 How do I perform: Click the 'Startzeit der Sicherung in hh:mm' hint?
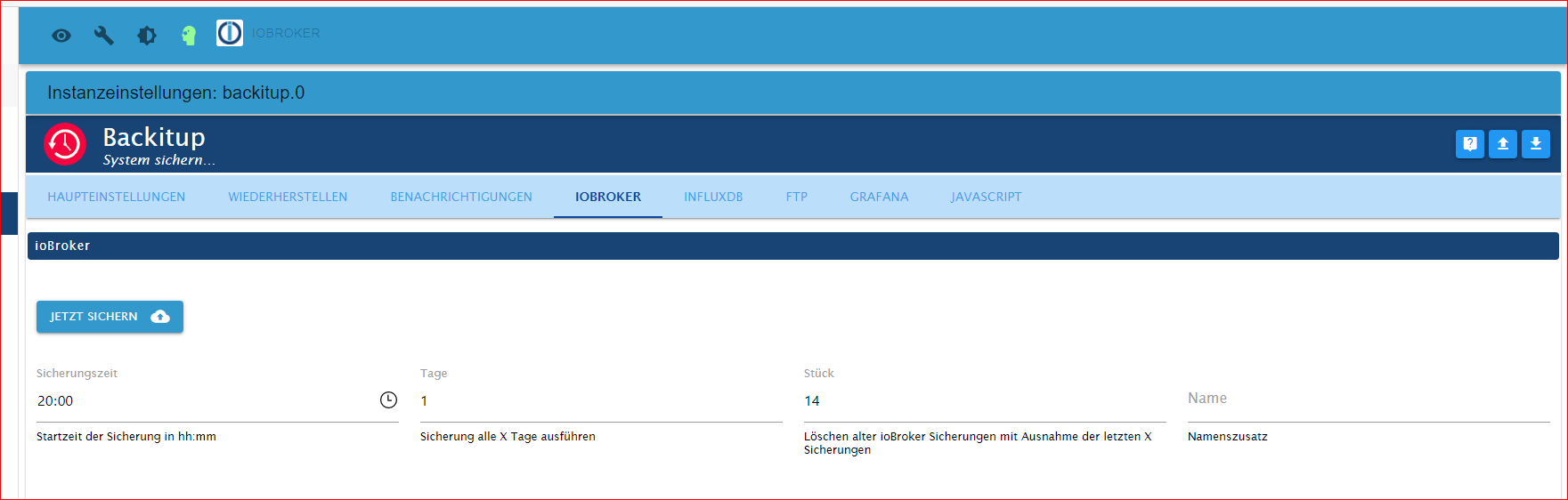tap(126, 437)
